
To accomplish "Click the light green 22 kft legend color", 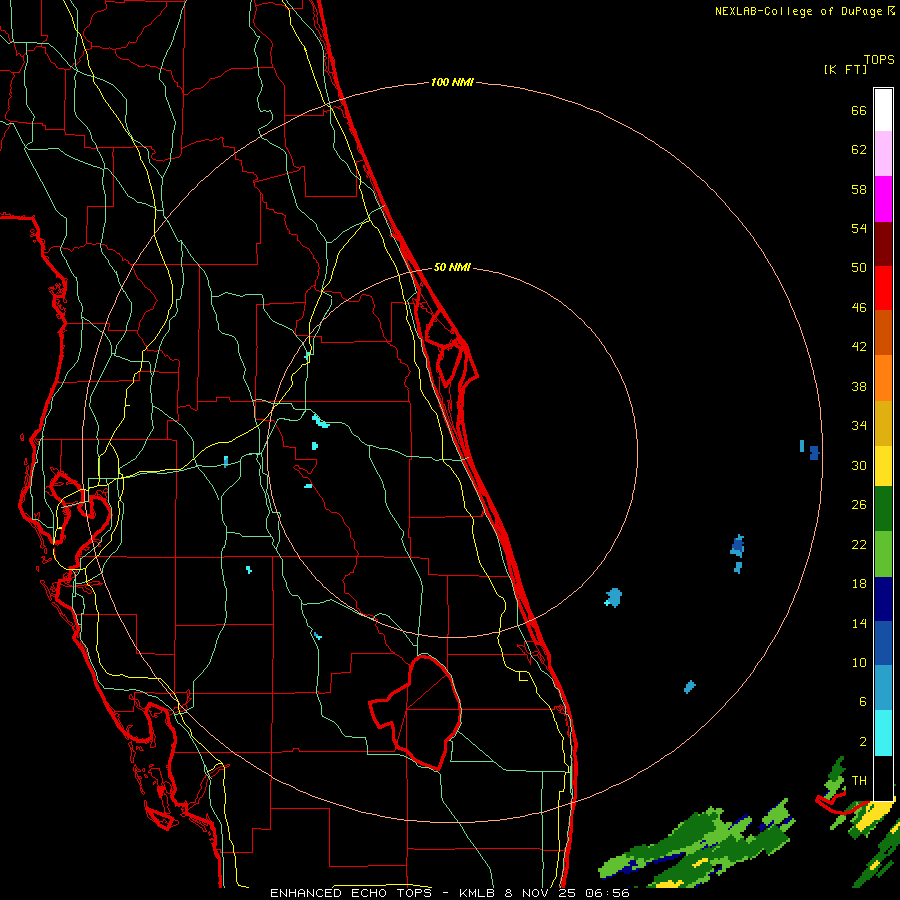I will pyautogui.click(x=883, y=554).
